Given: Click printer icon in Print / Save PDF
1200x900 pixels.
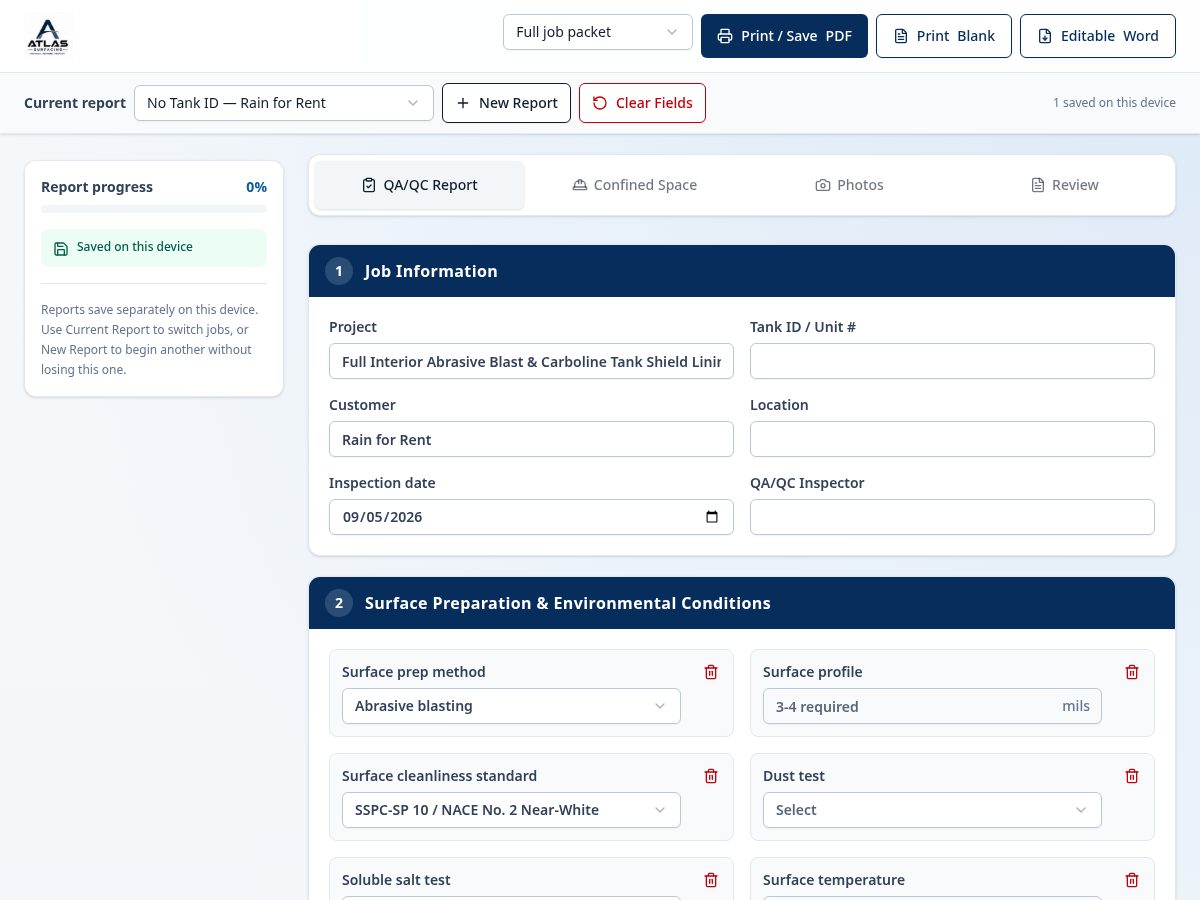Looking at the screenshot, I should [x=725, y=36].
